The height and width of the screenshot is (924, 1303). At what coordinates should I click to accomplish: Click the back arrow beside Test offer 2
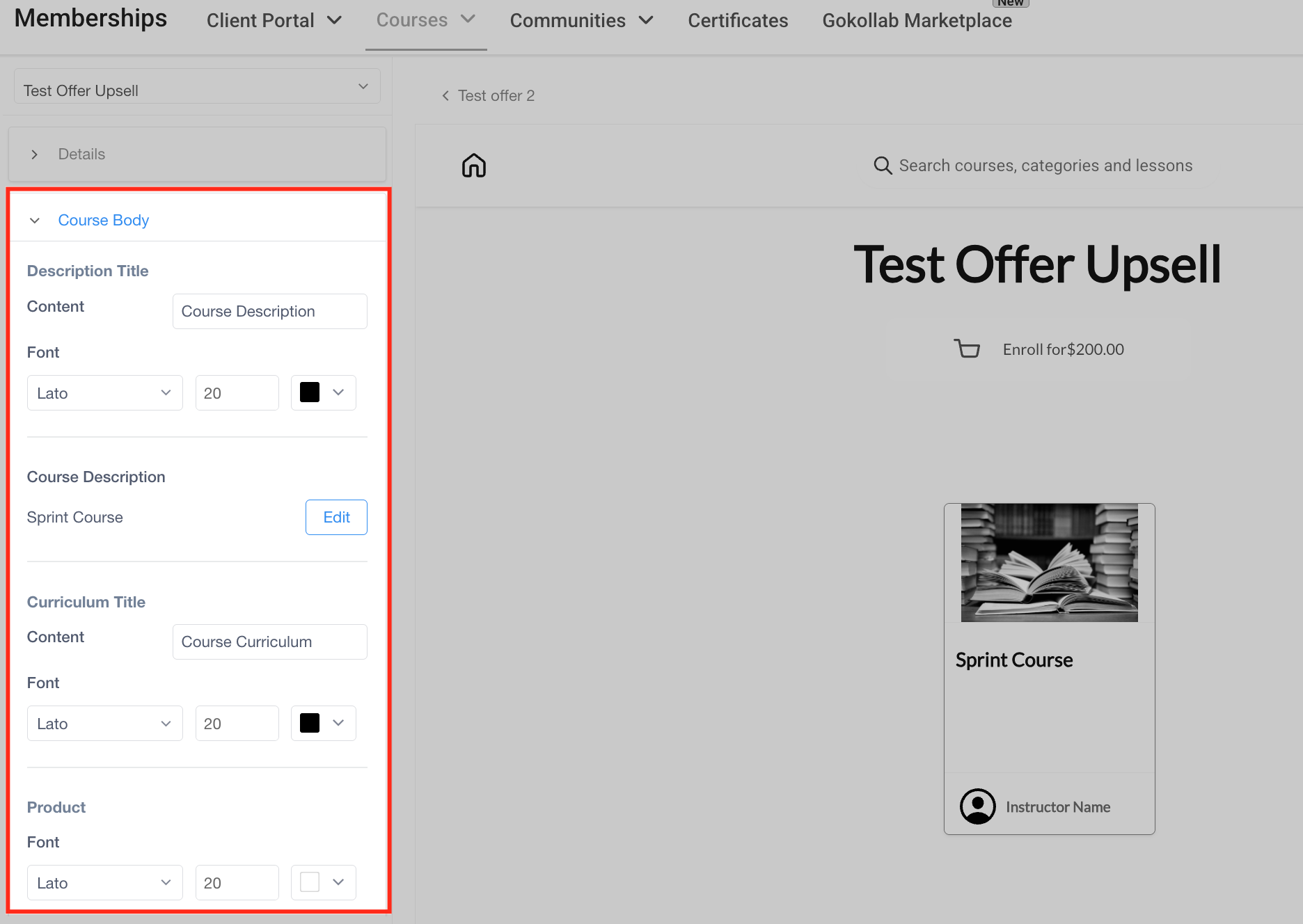[445, 96]
